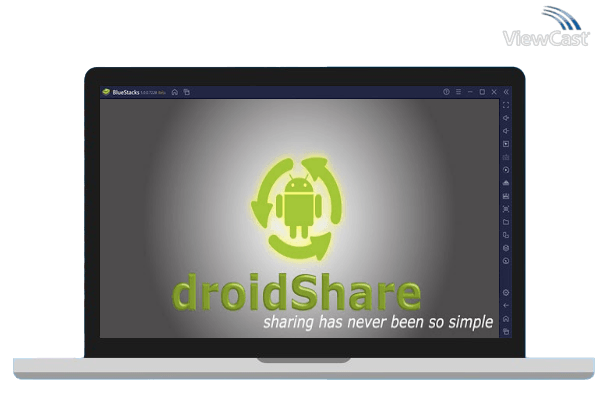
Task: Decrease volume using the lower speaker icon
Action: [506, 131]
